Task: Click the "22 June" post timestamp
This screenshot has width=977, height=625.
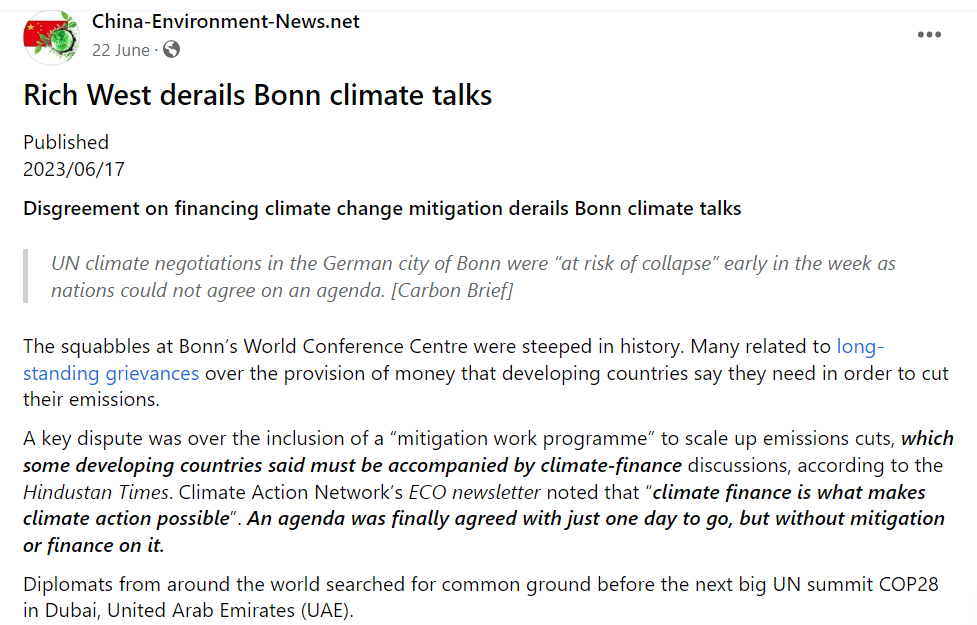Action: [121, 50]
